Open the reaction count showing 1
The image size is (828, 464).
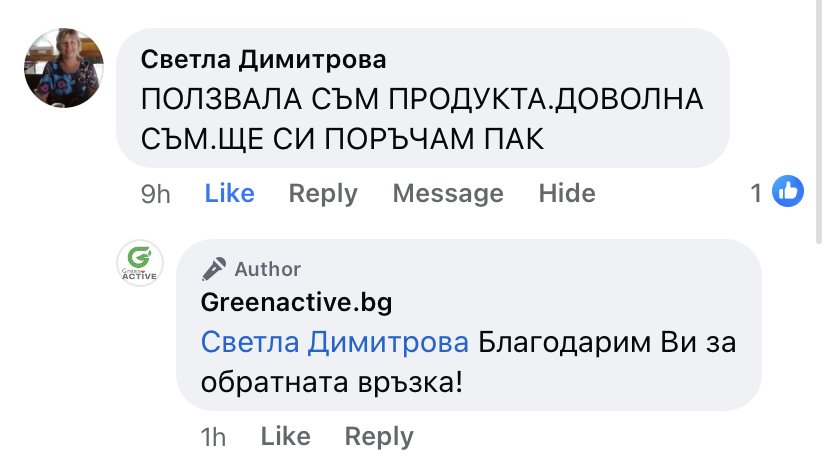(x=756, y=193)
